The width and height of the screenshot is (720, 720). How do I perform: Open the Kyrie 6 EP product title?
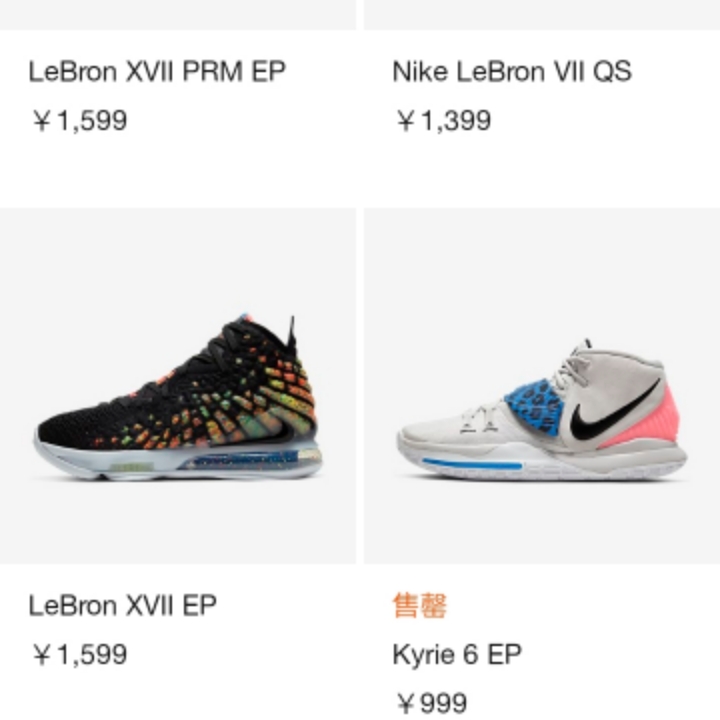point(457,654)
